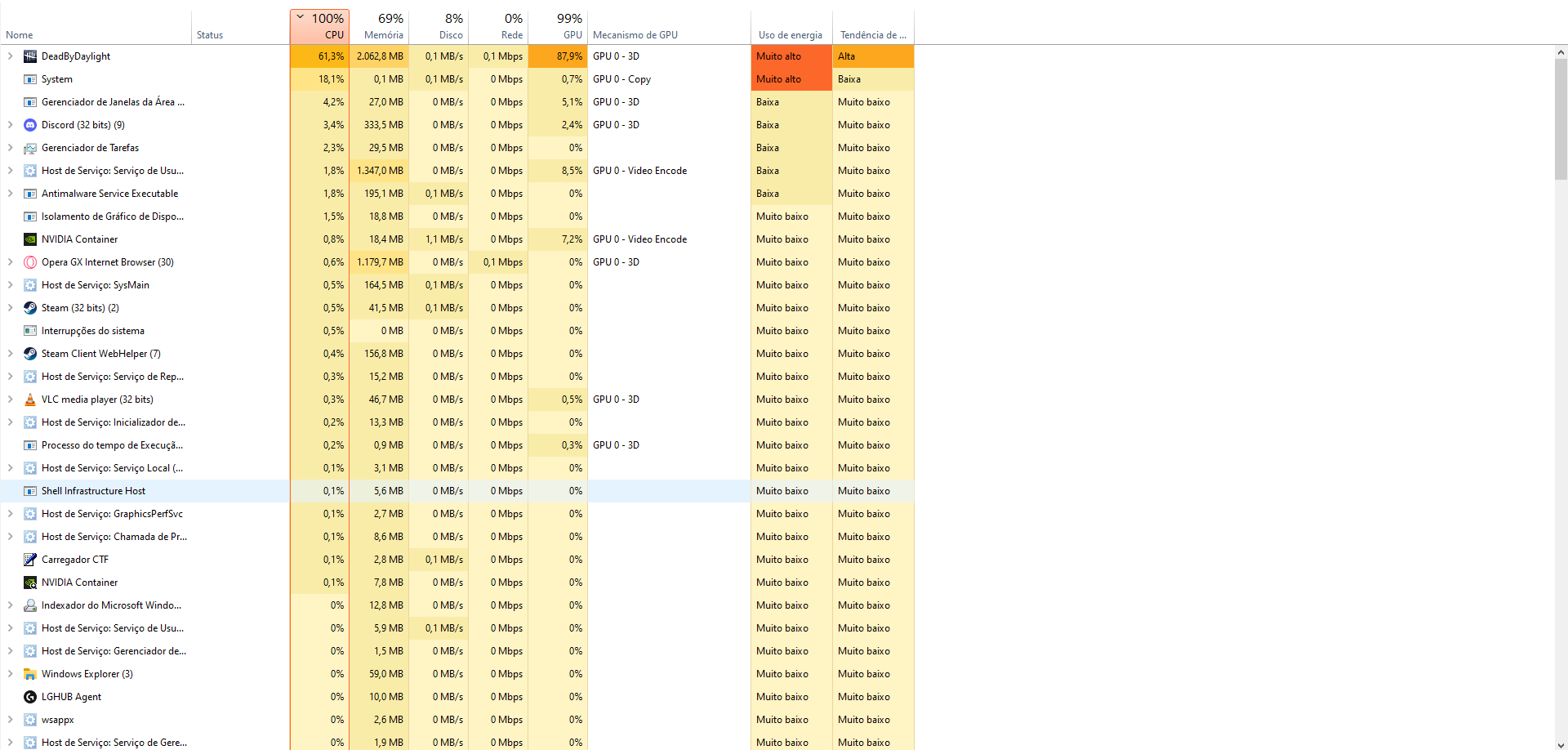Select DeadByDaylight's 2.062,8 MB memory cell

379,56
